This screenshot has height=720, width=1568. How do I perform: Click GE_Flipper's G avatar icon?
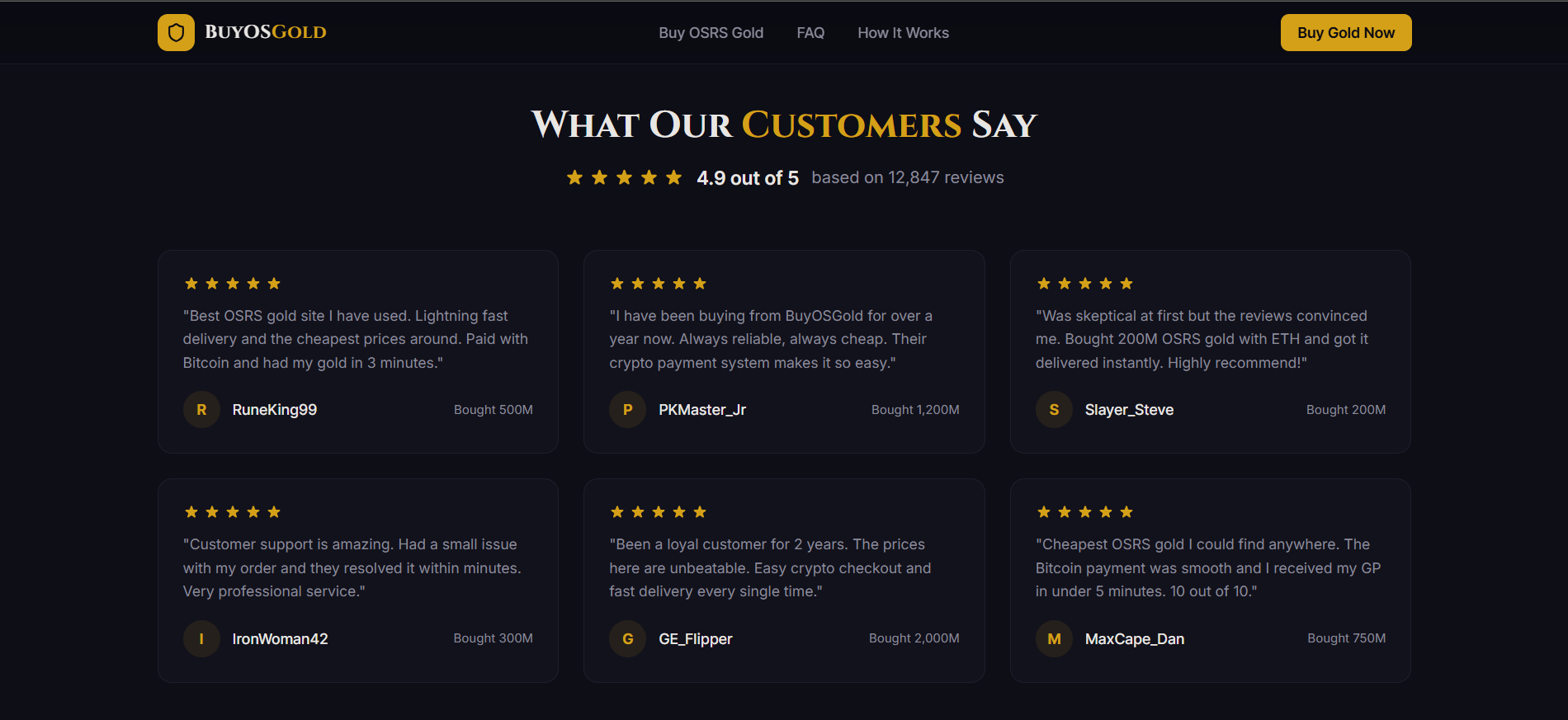click(627, 638)
